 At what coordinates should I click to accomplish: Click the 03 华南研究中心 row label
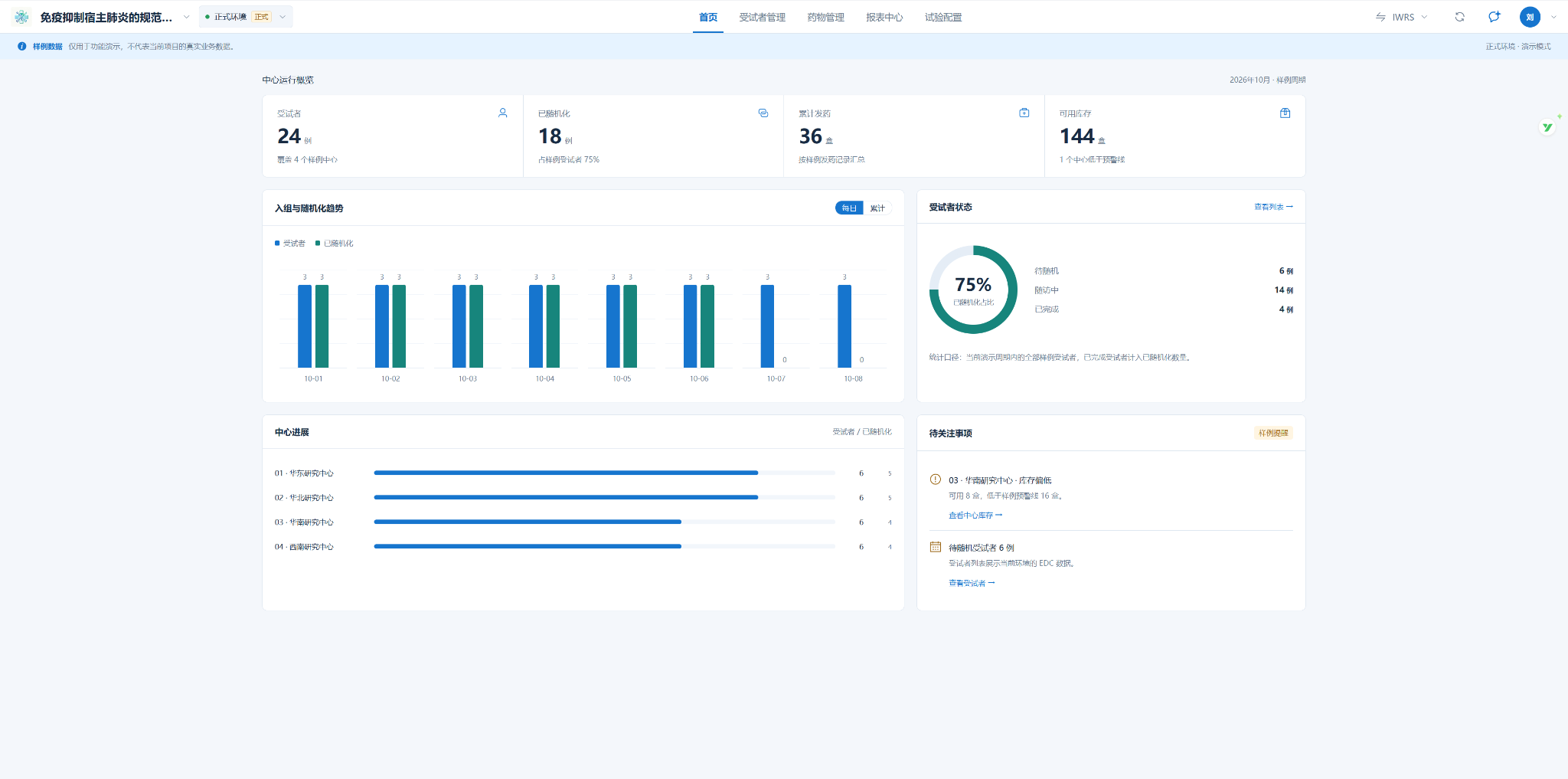pos(304,522)
